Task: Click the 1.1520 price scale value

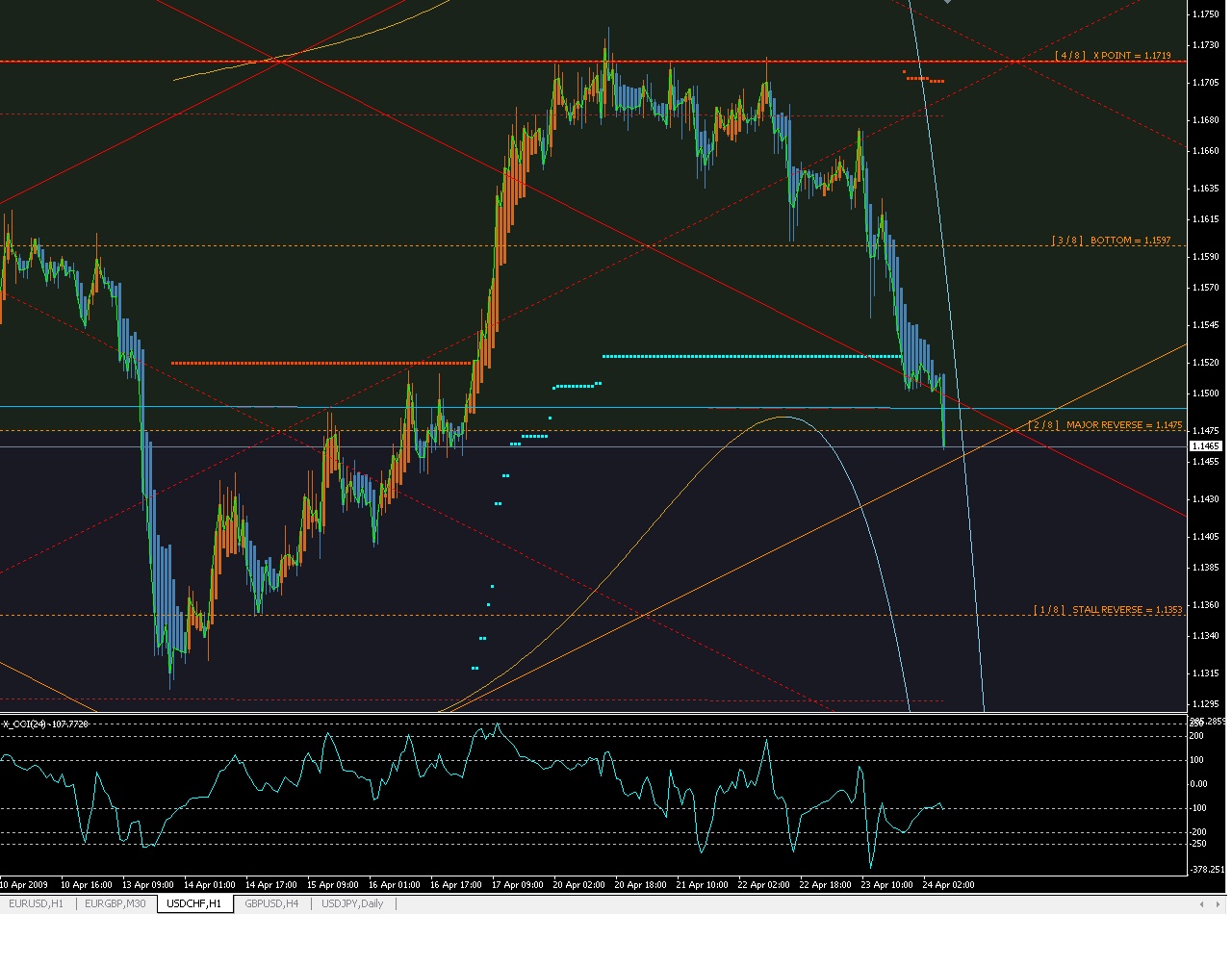Action: (1206, 363)
